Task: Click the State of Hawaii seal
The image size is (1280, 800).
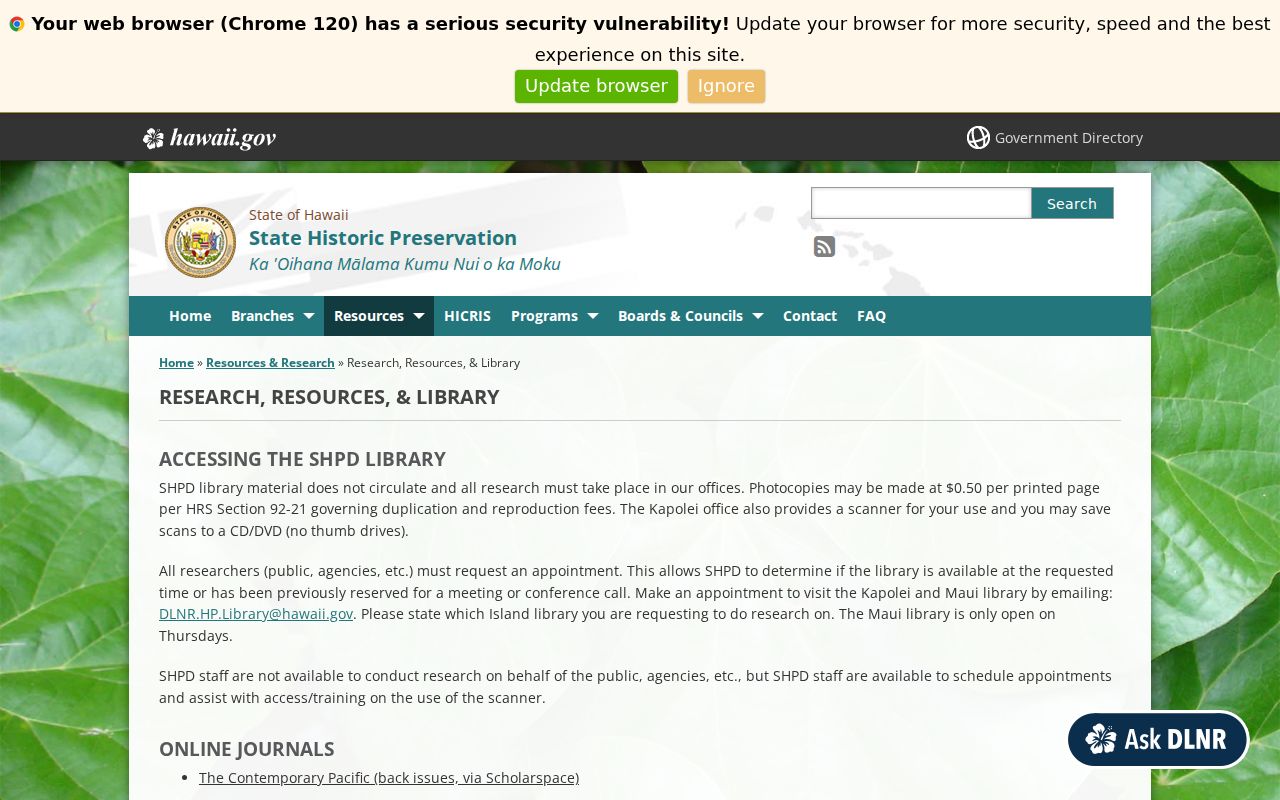Action: tap(200, 242)
